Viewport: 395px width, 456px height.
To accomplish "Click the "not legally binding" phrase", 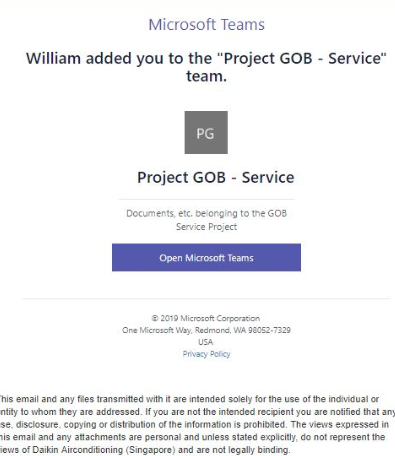I will pos(252,450).
